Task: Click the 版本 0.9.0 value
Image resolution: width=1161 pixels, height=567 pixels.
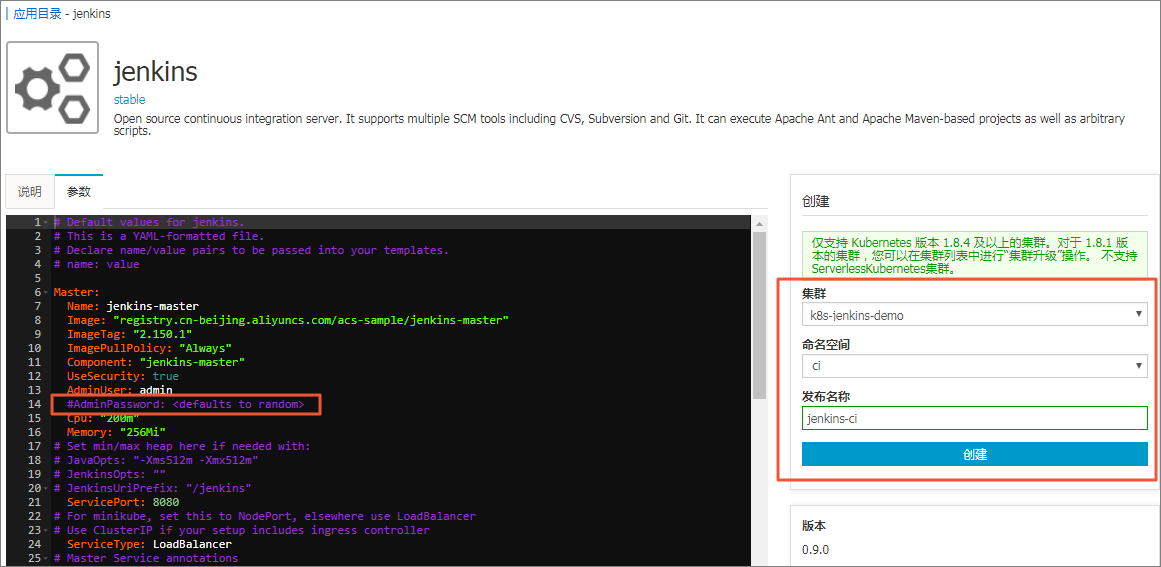Action: pyautogui.click(x=815, y=551)
